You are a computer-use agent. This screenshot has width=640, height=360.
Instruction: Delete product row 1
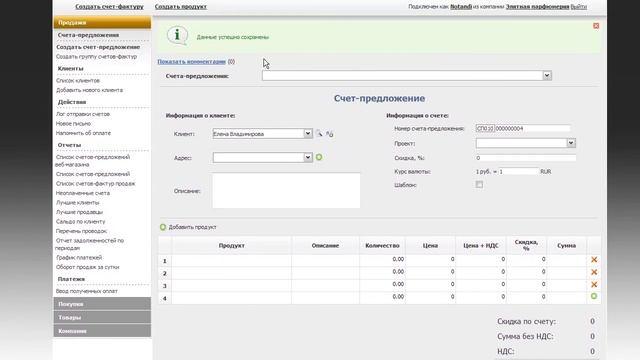click(594, 260)
